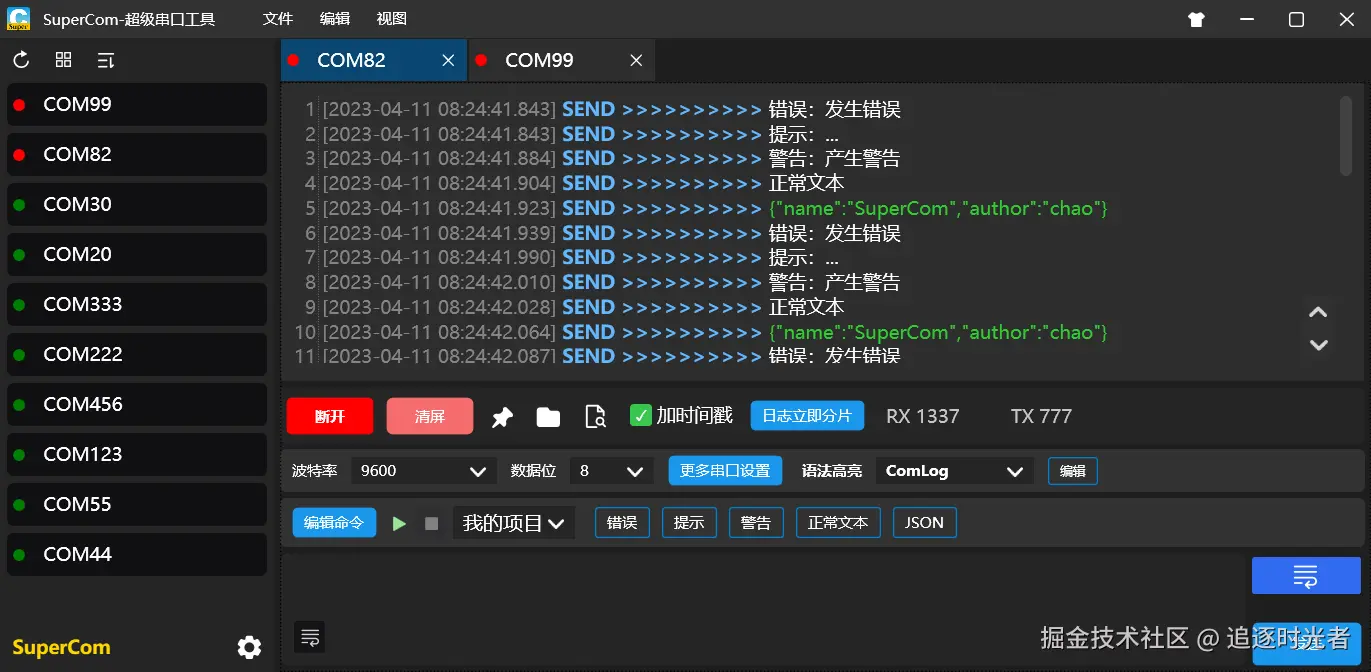Viewport: 1371px width, 672px height.
Task: Open the 我的项目 project dropdown
Action: (x=514, y=523)
